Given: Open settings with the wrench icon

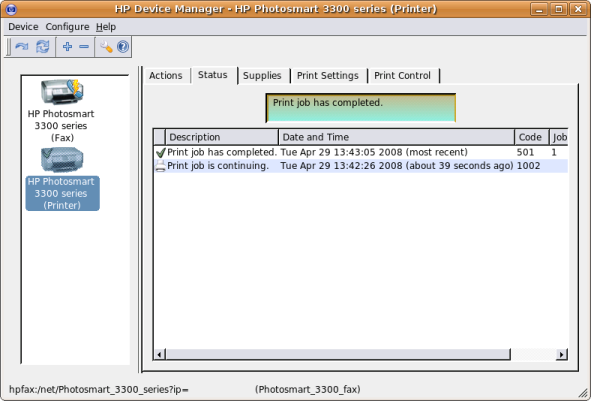Looking at the screenshot, I should (x=106, y=47).
